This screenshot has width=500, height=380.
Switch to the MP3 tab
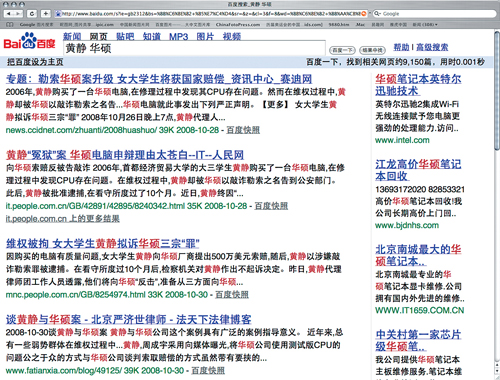(x=178, y=36)
